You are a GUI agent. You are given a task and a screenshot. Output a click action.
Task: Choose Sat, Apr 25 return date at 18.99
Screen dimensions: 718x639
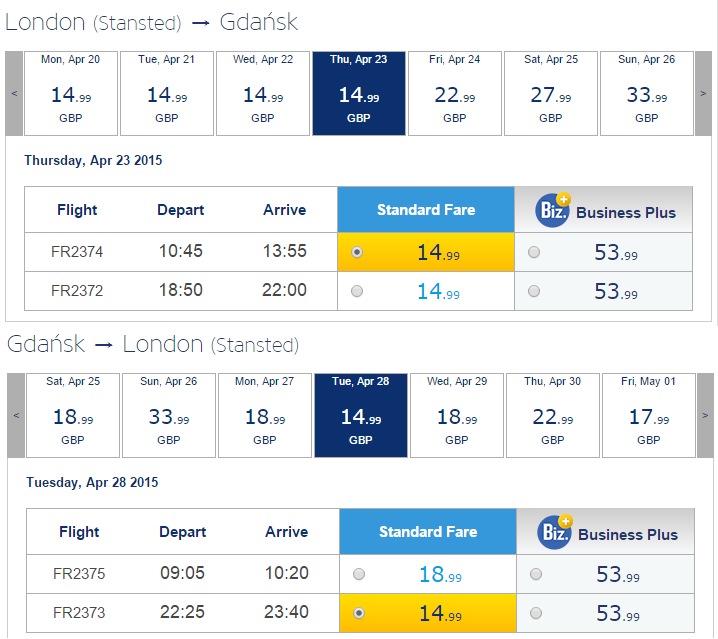click(x=73, y=415)
